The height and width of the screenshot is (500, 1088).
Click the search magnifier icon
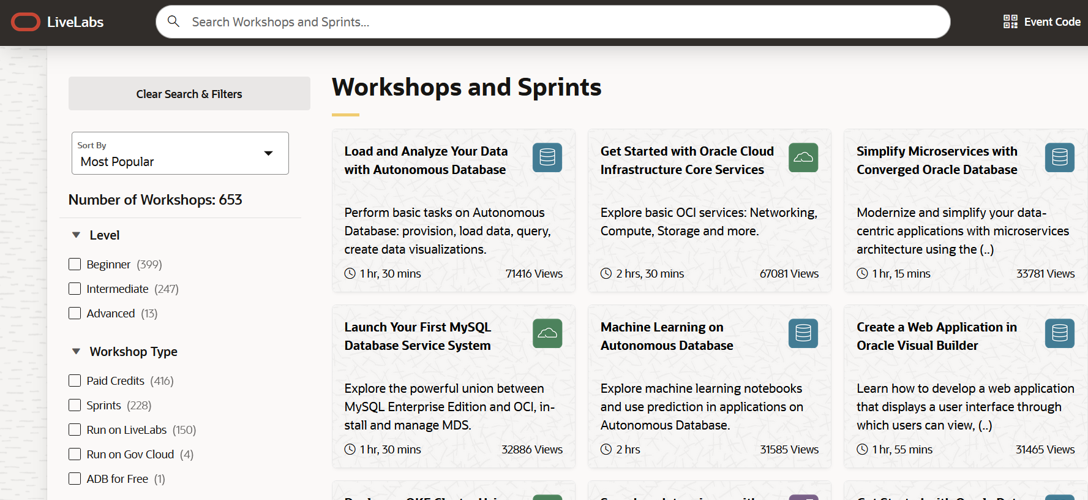(174, 22)
